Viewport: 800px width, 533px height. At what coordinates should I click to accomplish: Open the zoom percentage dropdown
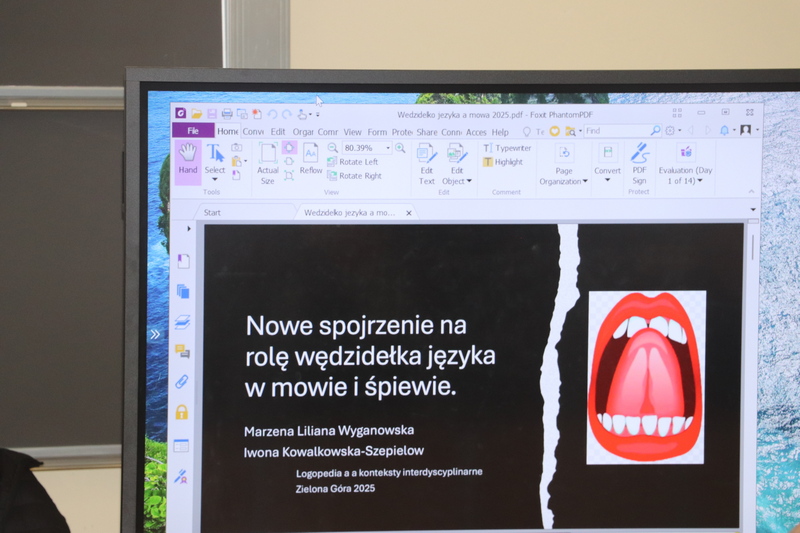click(x=388, y=148)
